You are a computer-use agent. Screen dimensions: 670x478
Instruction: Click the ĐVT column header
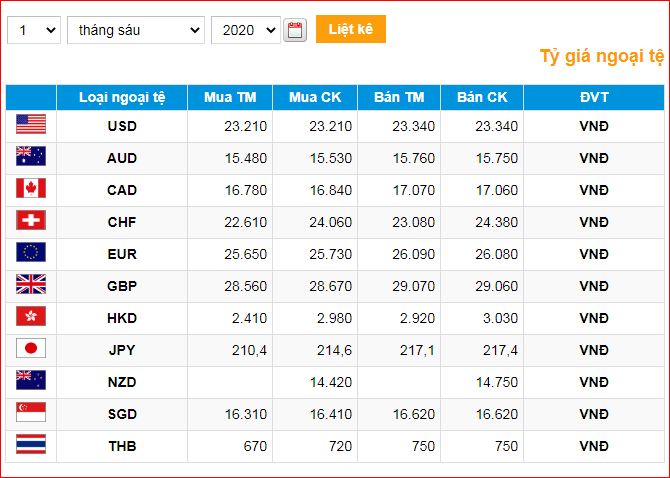tap(594, 97)
